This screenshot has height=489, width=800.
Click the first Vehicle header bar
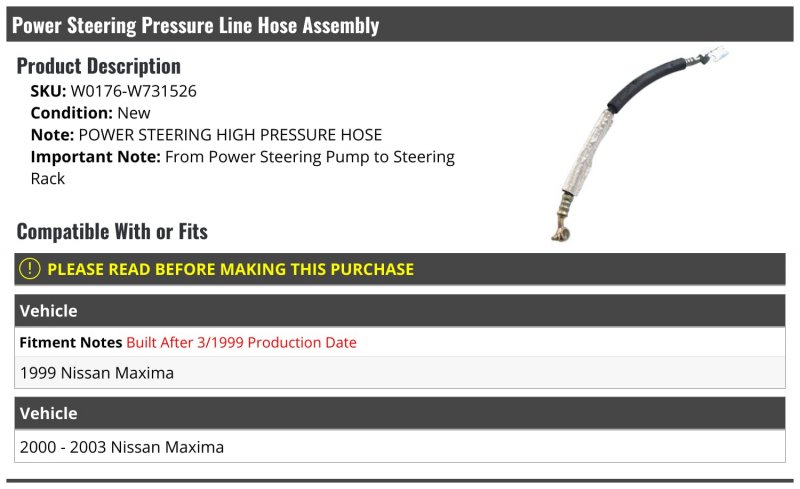pos(399,310)
